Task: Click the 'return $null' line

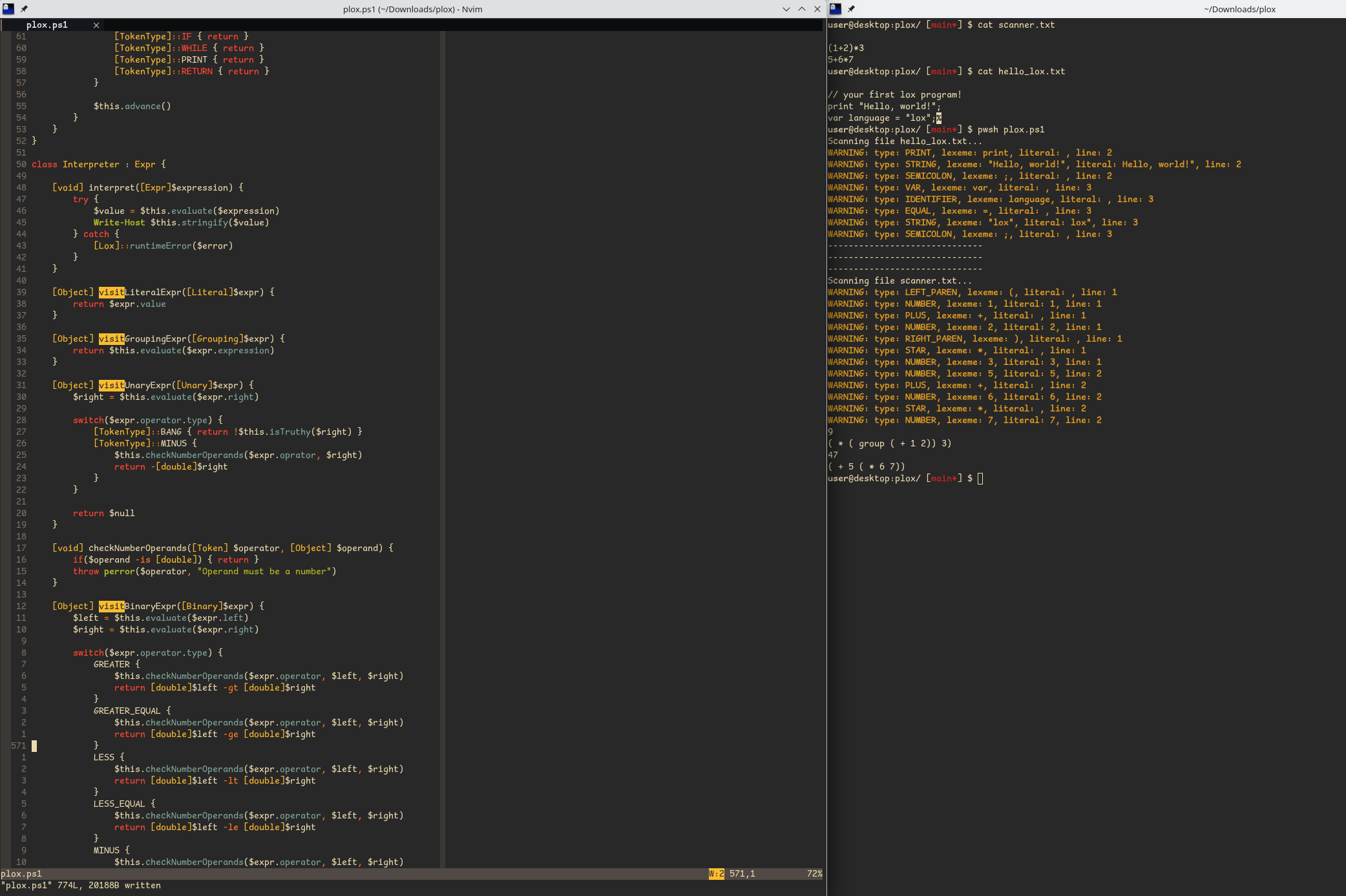Action: point(104,514)
